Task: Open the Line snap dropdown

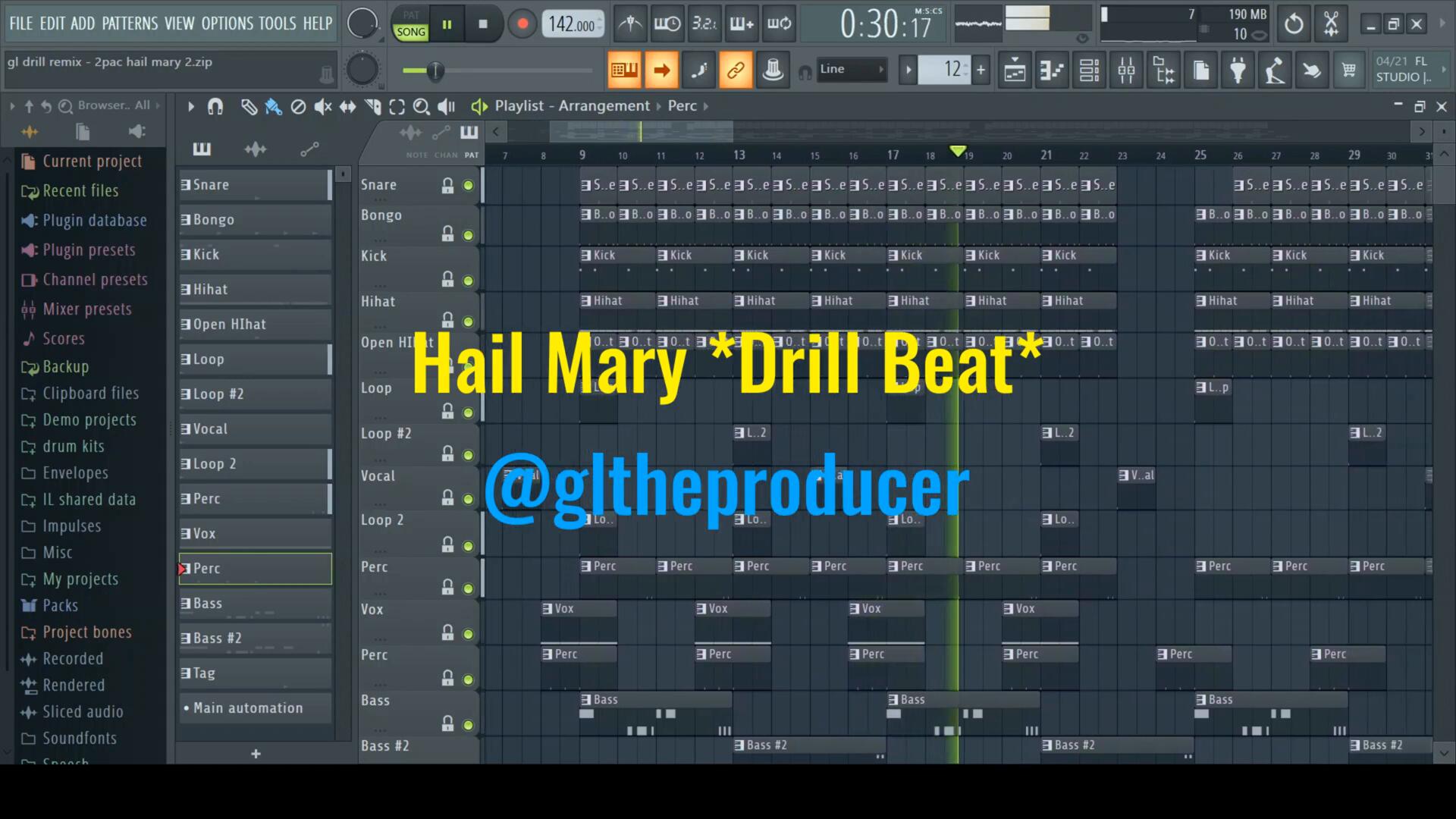Action: [x=852, y=69]
